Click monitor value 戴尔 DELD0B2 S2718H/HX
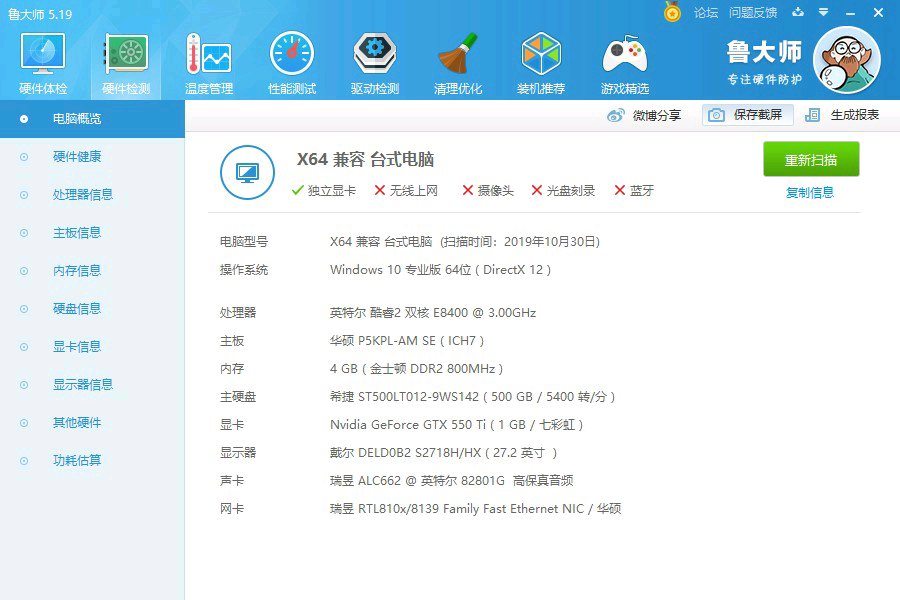Image resolution: width=900 pixels, height=600 pixels. click(x=443, y=454)
